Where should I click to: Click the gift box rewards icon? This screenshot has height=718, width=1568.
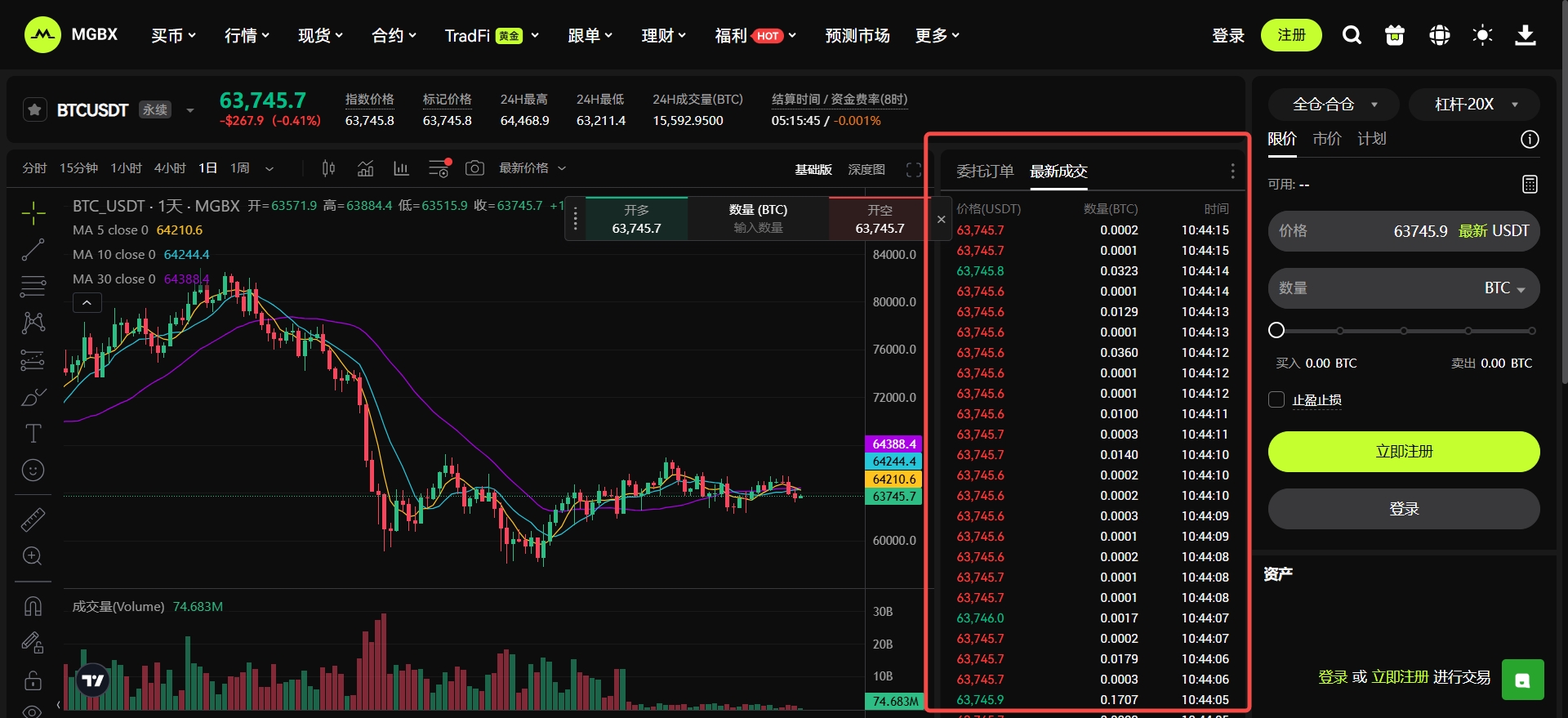[1395, 35]
